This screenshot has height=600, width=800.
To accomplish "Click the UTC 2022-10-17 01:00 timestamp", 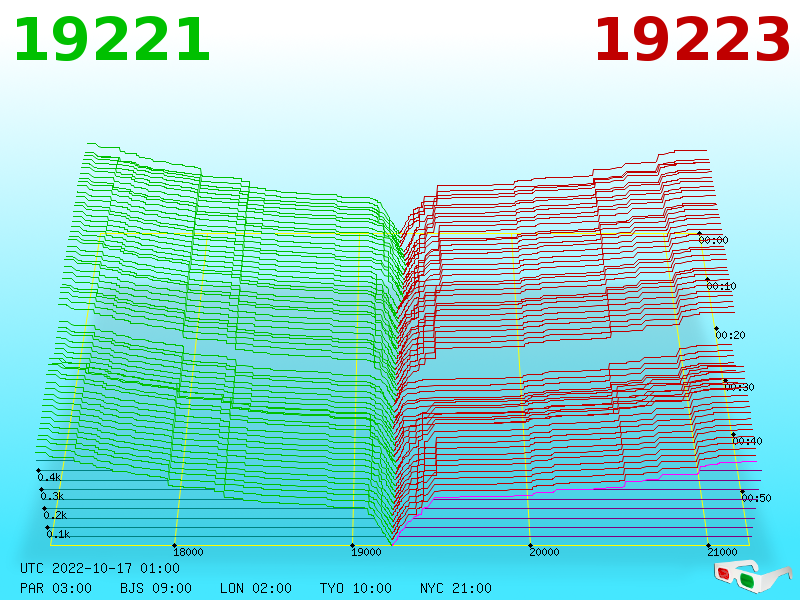I will tap(100, 568).
